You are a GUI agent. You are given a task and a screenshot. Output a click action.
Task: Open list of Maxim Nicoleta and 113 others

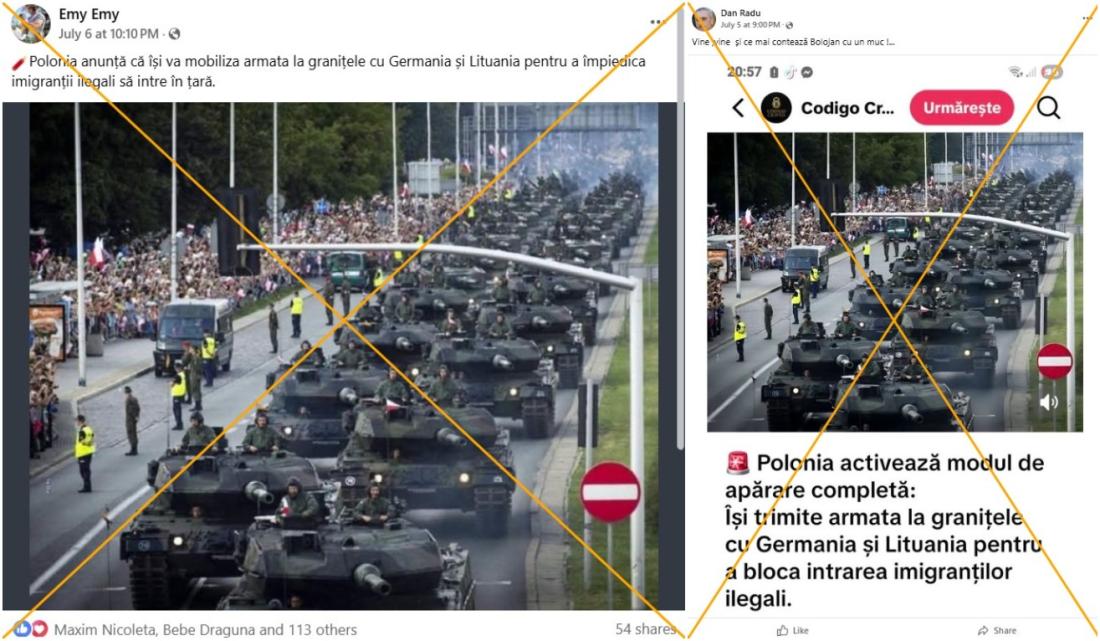[x=205, y=630]
